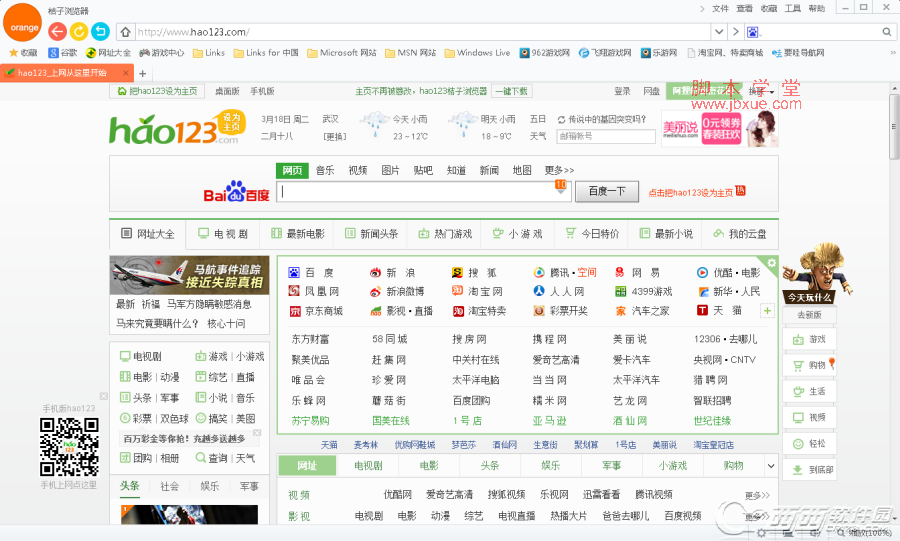900x541 pixels.
Task: Open the 4399游戏 site link
Action: [643, 291]
